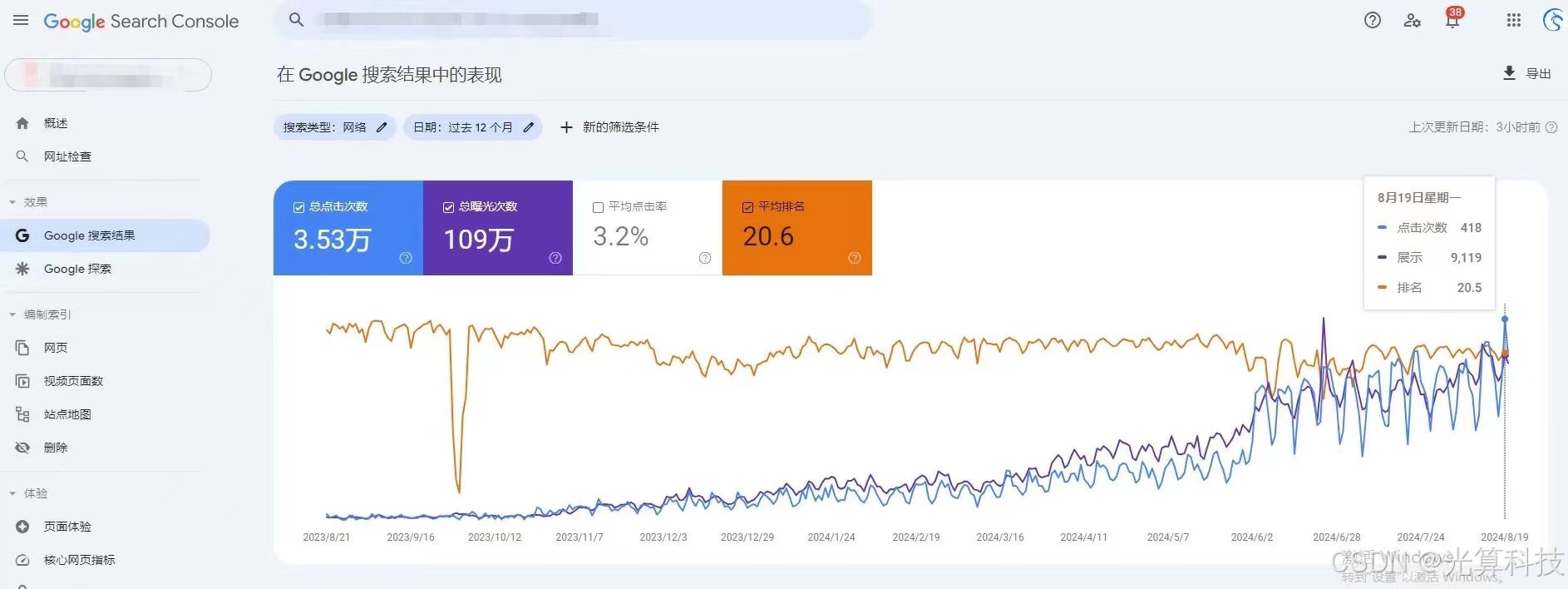Uncheck the 总曝光次数 checkbox
1568x589 pixels.
point(448,207)
